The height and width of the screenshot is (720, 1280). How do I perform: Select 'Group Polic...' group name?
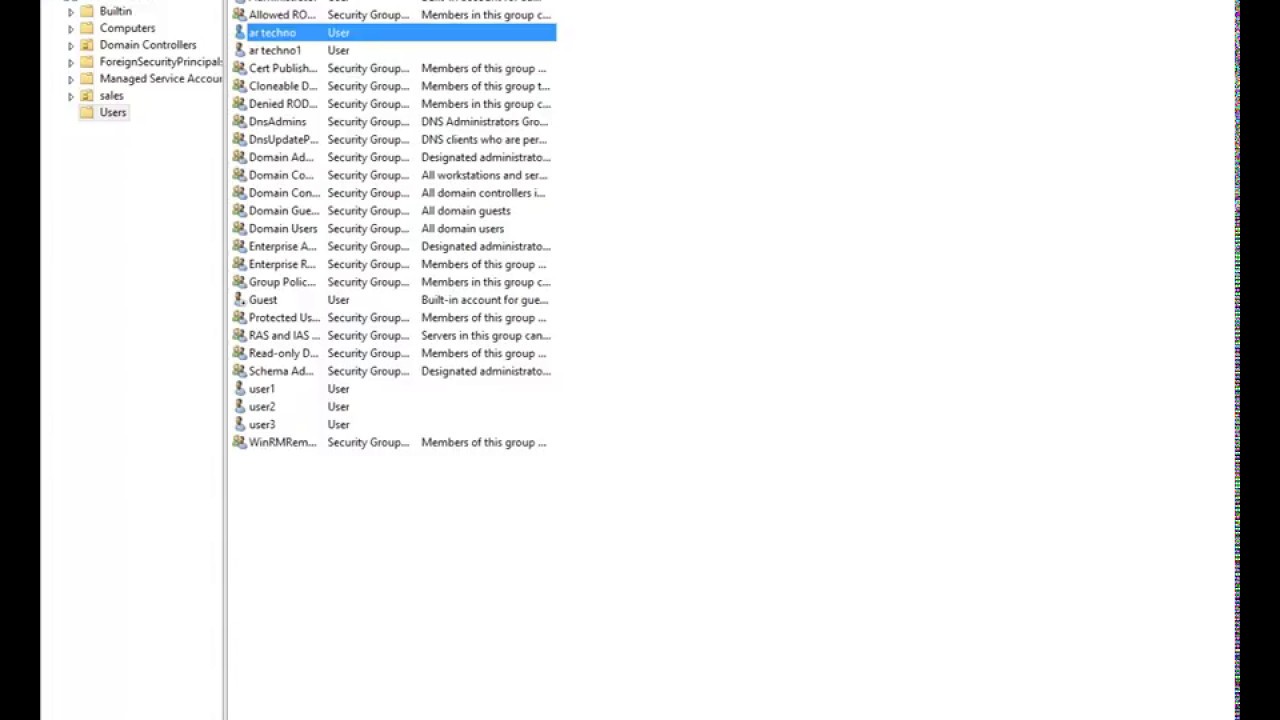pos(282,282)
